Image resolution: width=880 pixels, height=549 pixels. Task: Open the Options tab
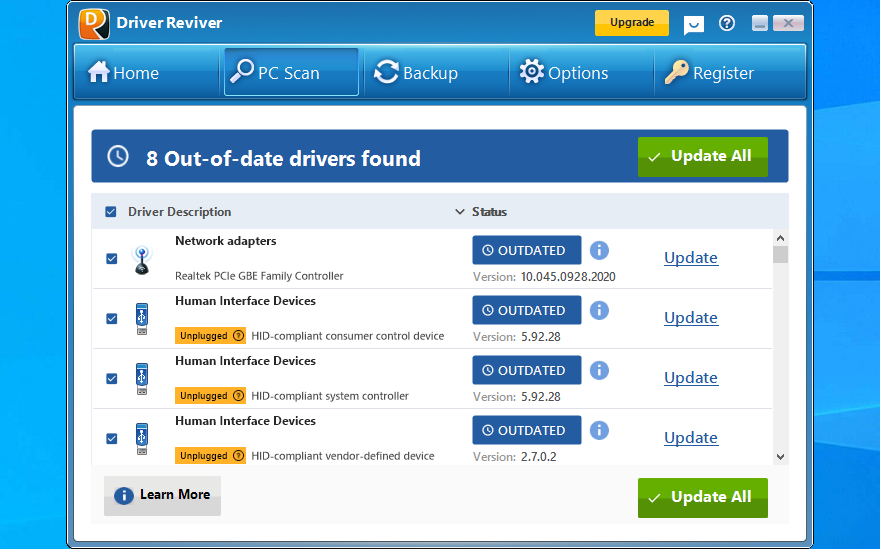coord(564,73)
